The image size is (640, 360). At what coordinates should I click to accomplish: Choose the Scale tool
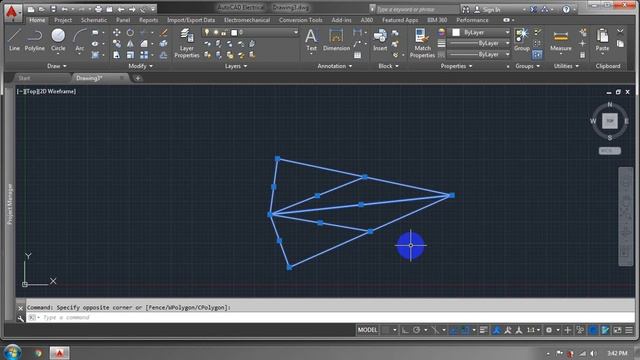tap(130, 55)
